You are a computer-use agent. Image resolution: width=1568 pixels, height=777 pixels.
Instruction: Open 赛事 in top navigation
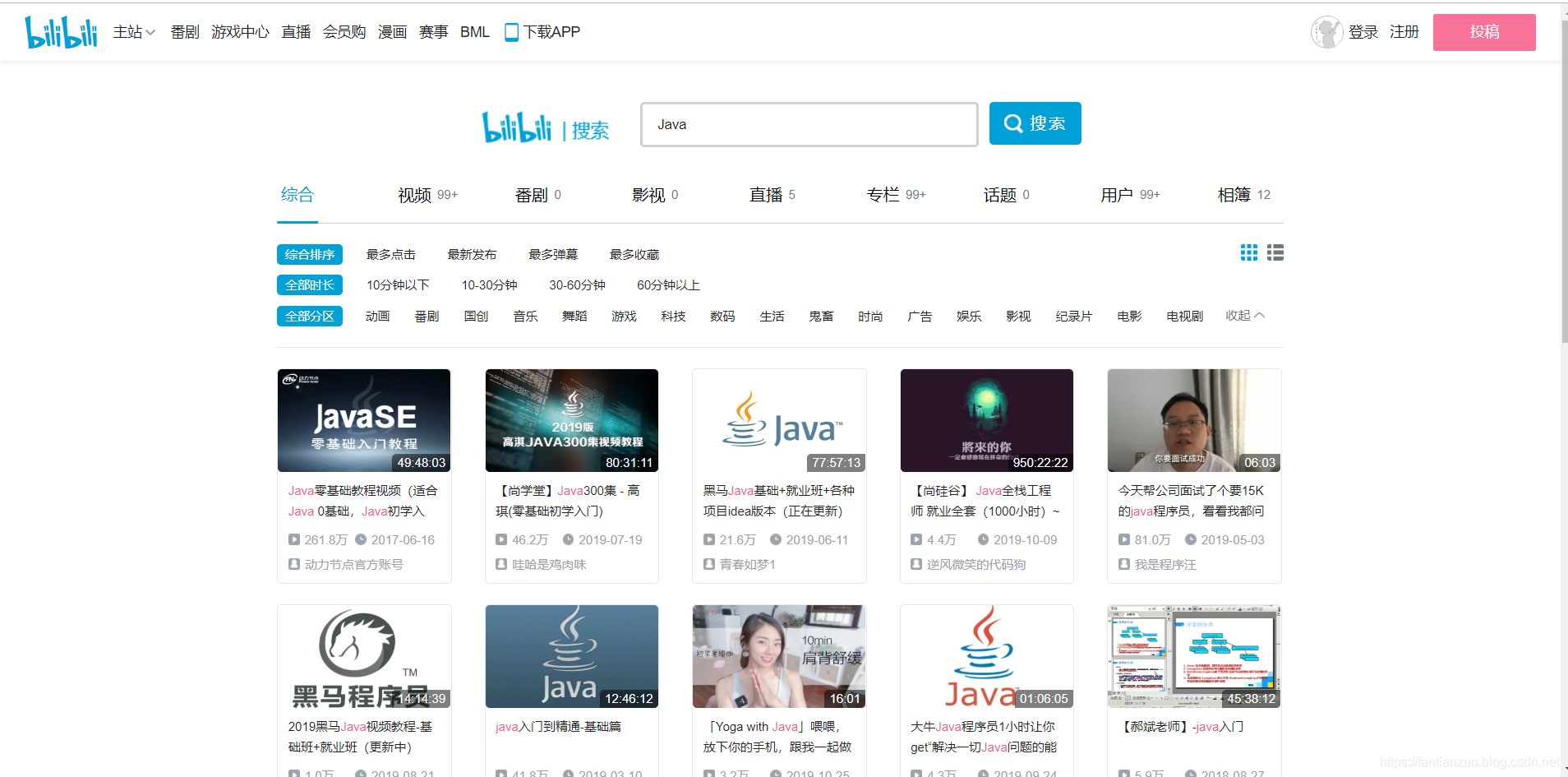pyautogui.click(x=433, y=32)
